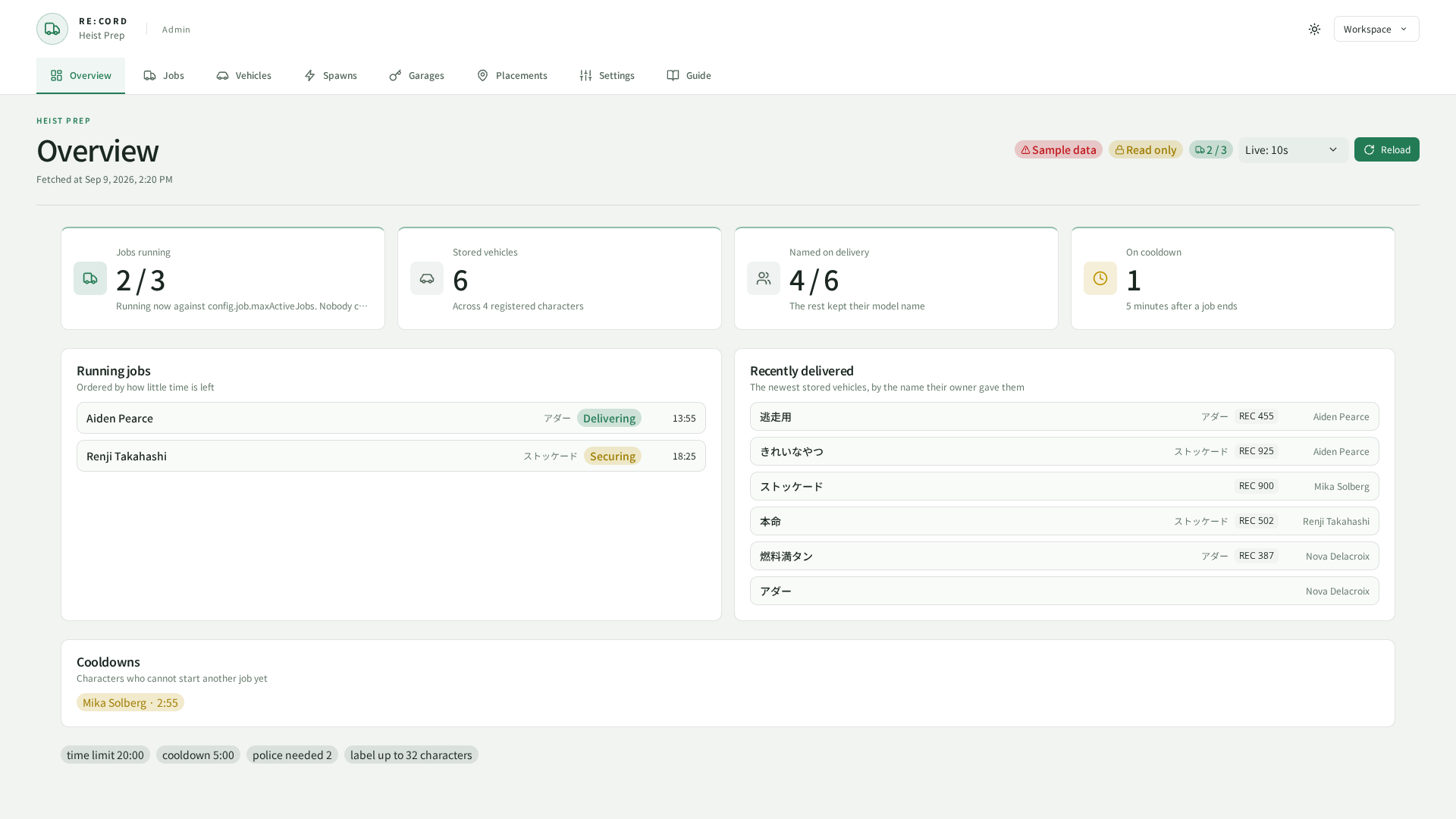Open the Garages tab
Image resolution: width=1456 pixels, height=819 pixels.
pos(416,75)
